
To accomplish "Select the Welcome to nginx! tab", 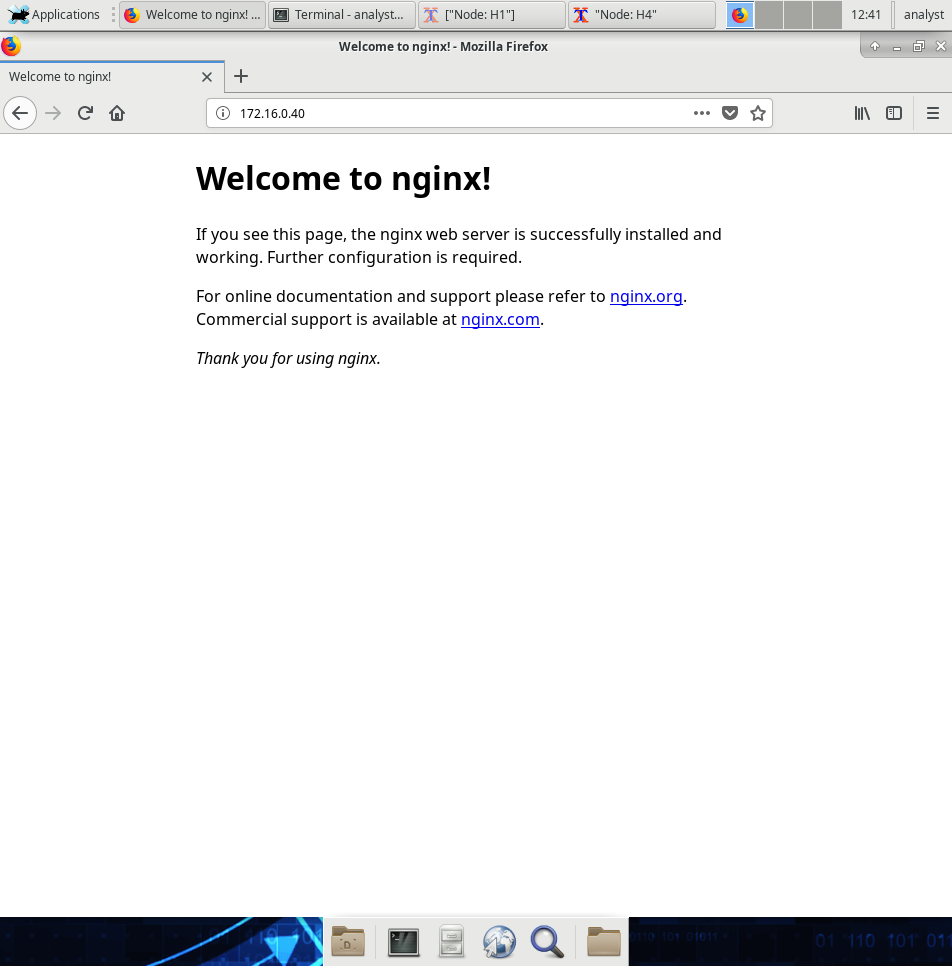I will pos(112,77).
